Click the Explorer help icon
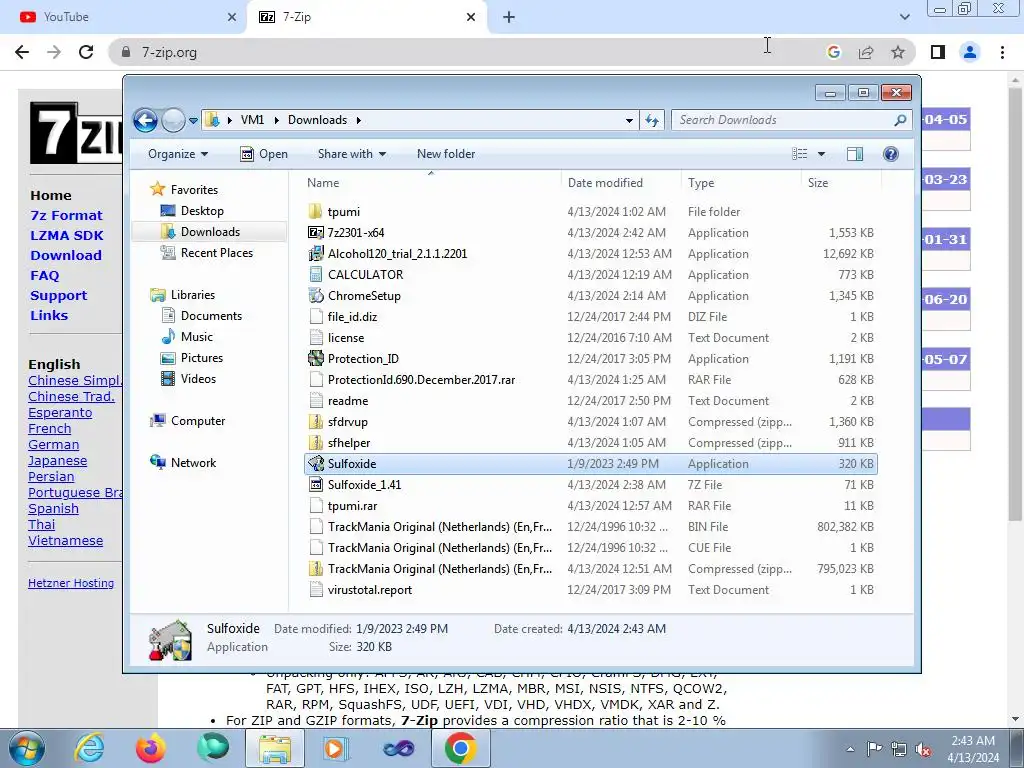This screenshot has height=768, width=1024. [x=891, y=154]
